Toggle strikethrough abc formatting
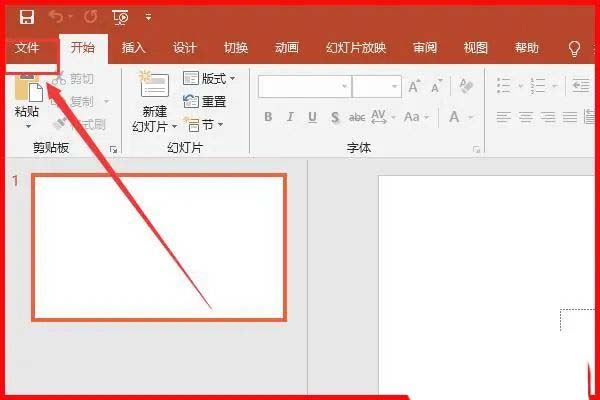 357,117
